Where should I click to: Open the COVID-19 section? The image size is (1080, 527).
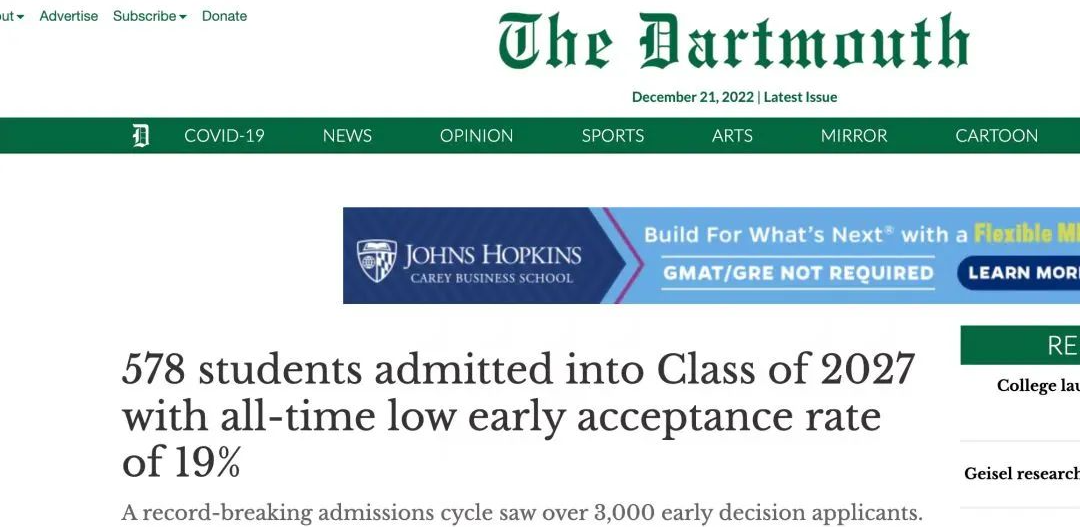coord(224,136)
